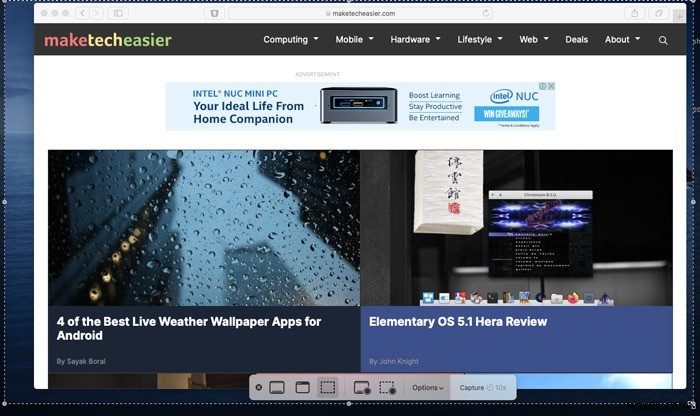Open the Options dropdown in screenshot toolbar
This screenshot has width=700, height=416.
click(x=428, y=387)
